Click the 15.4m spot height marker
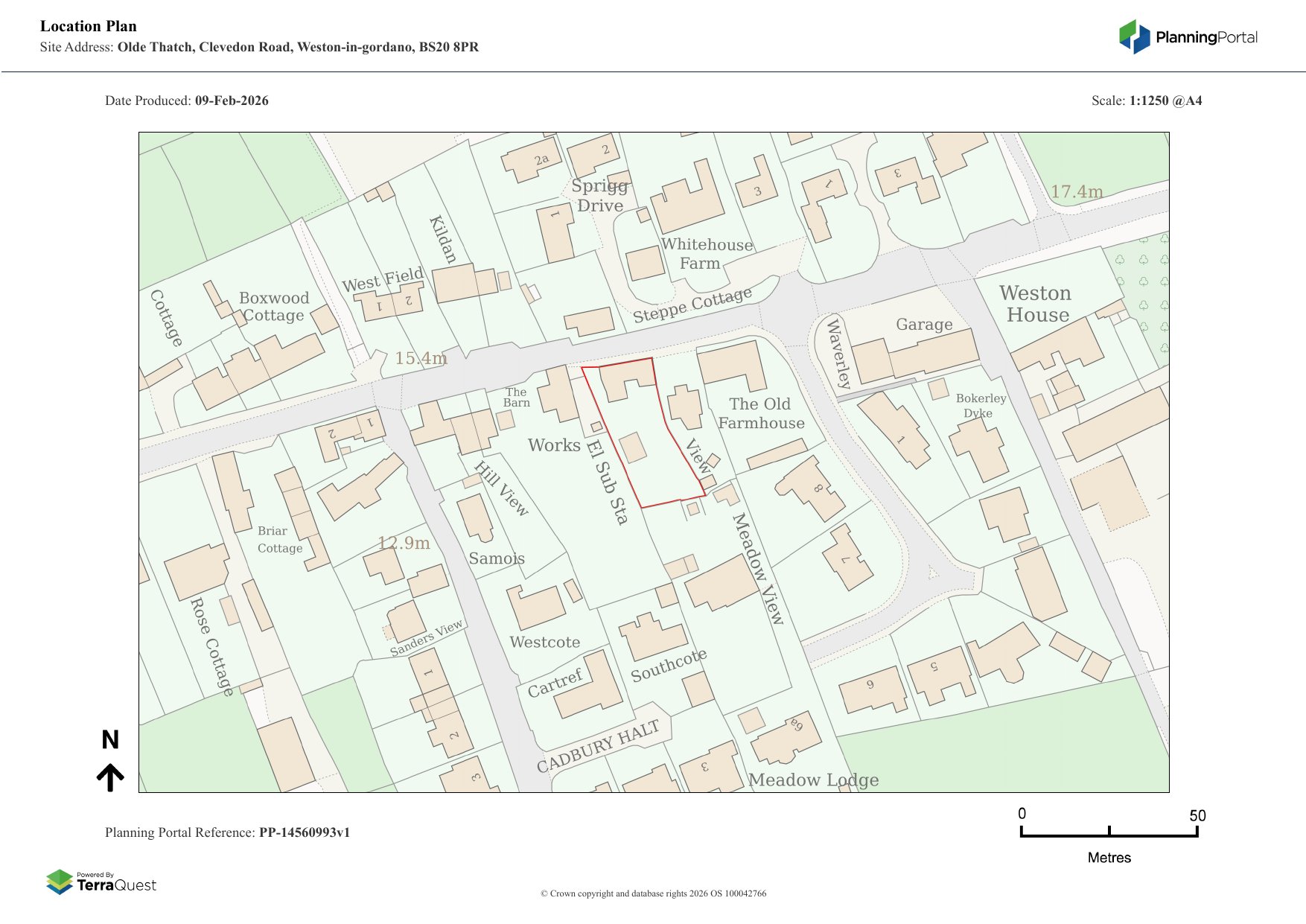This screenshot has height=924, width=1306. pos(421,358)
